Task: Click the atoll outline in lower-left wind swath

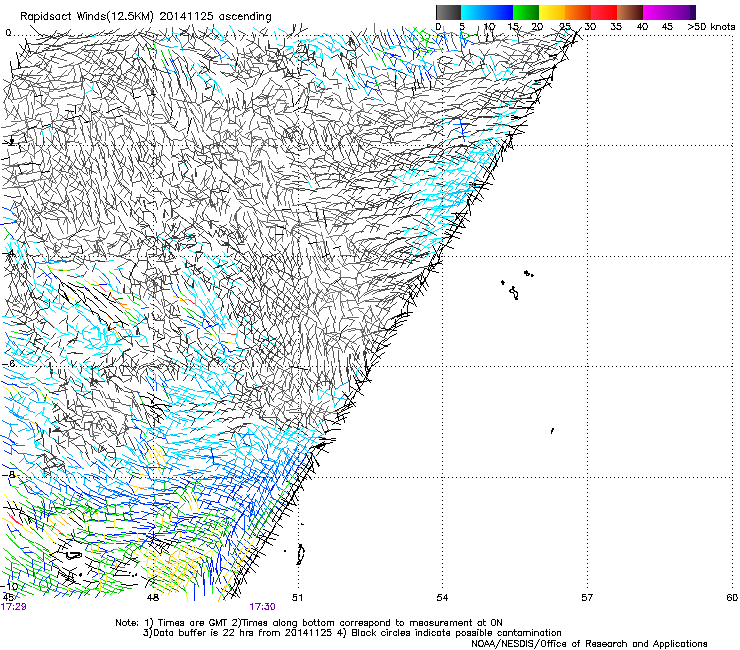Action: [73, 555]
